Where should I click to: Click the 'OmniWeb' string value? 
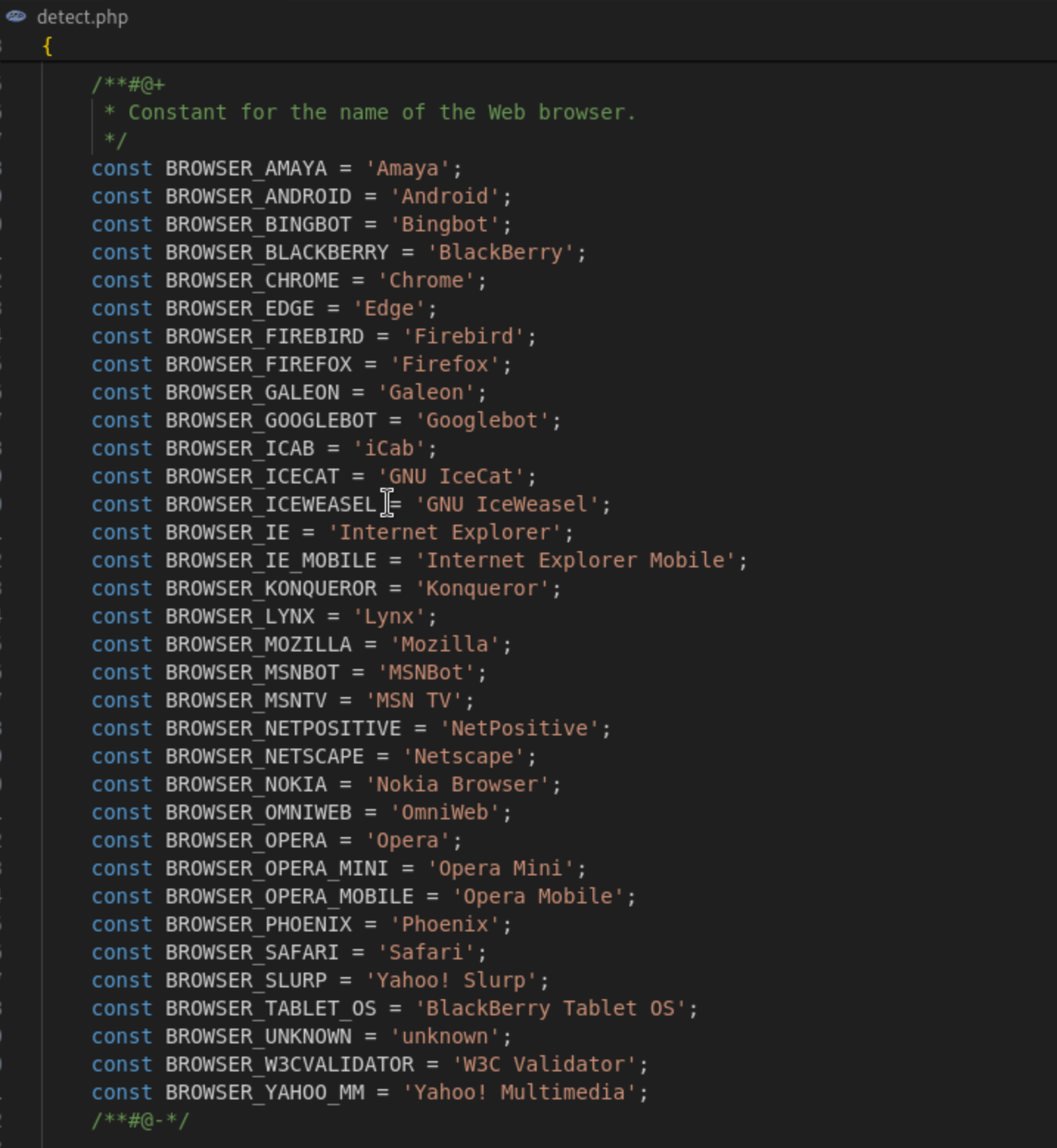(x=444, y=813)
